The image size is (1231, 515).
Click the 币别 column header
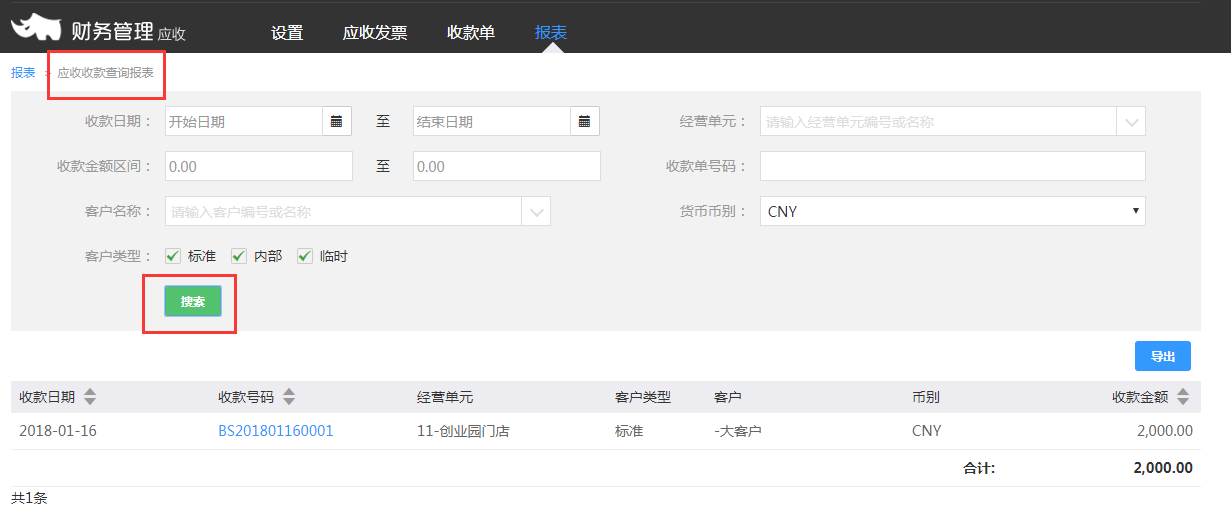click(x=926, y=397)
